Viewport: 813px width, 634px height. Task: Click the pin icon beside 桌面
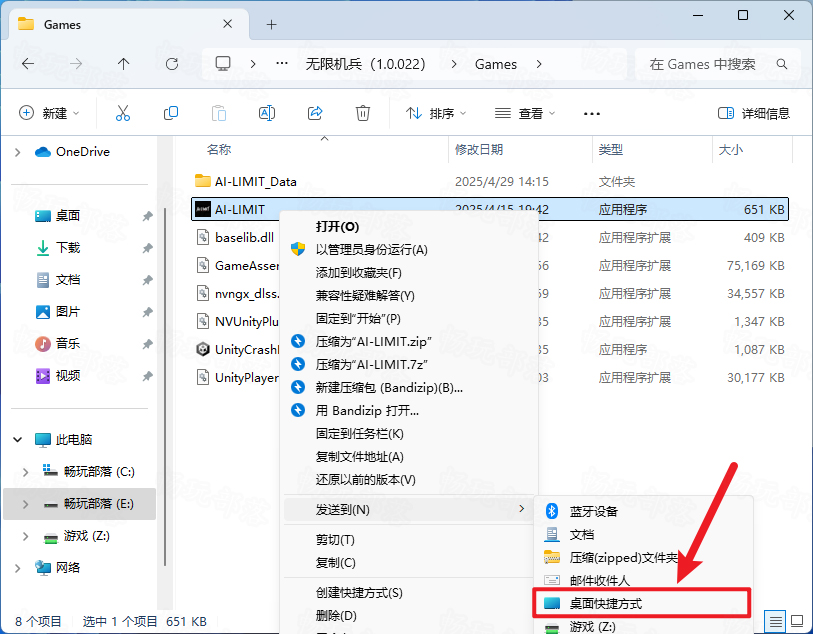[x=148, y=216]
